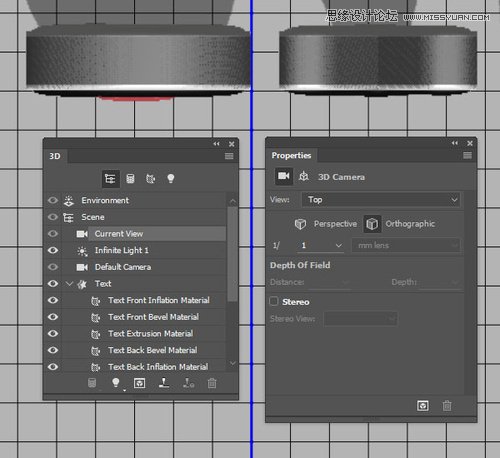Toggle visibility of Current View
The width and height of the screenshot is (500, 458).
pos(53,233)
